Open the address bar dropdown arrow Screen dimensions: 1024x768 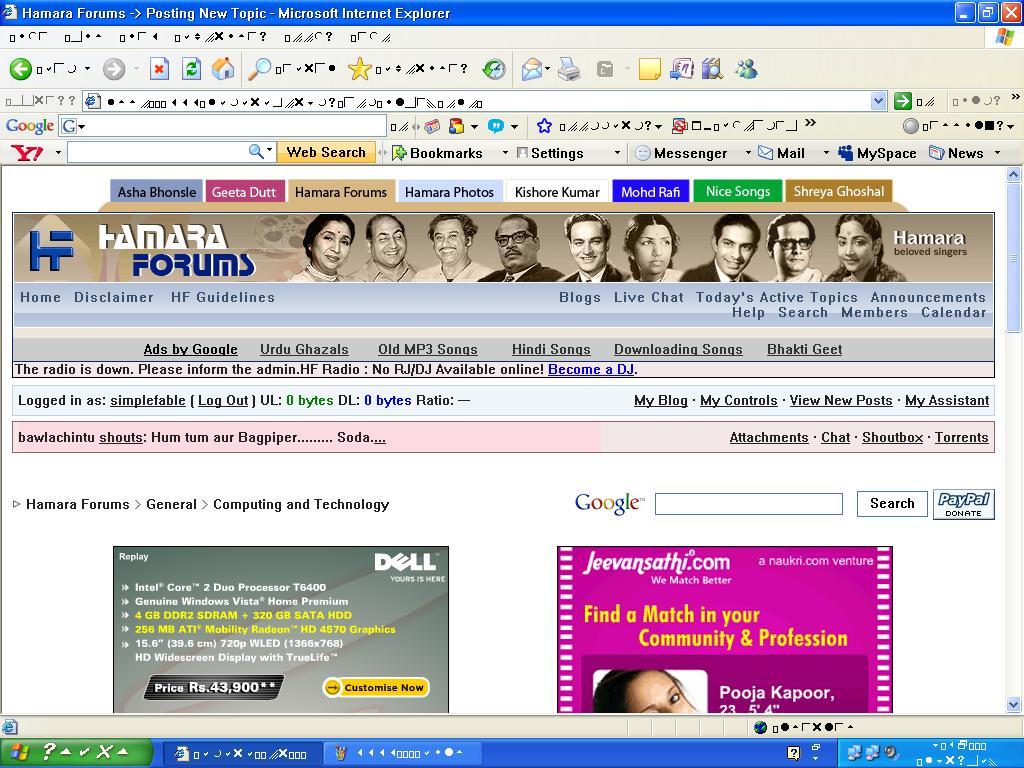878,101
